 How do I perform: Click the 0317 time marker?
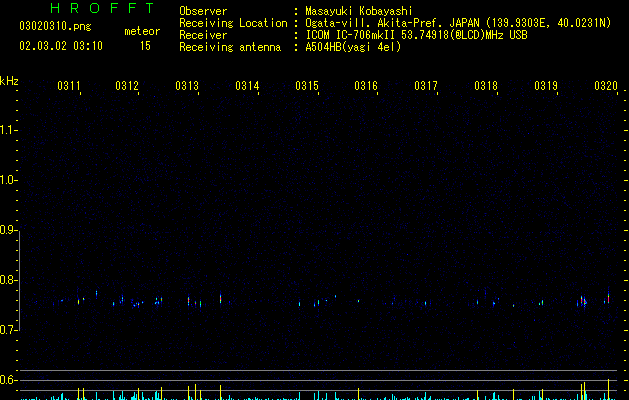(x=426, y=86)
